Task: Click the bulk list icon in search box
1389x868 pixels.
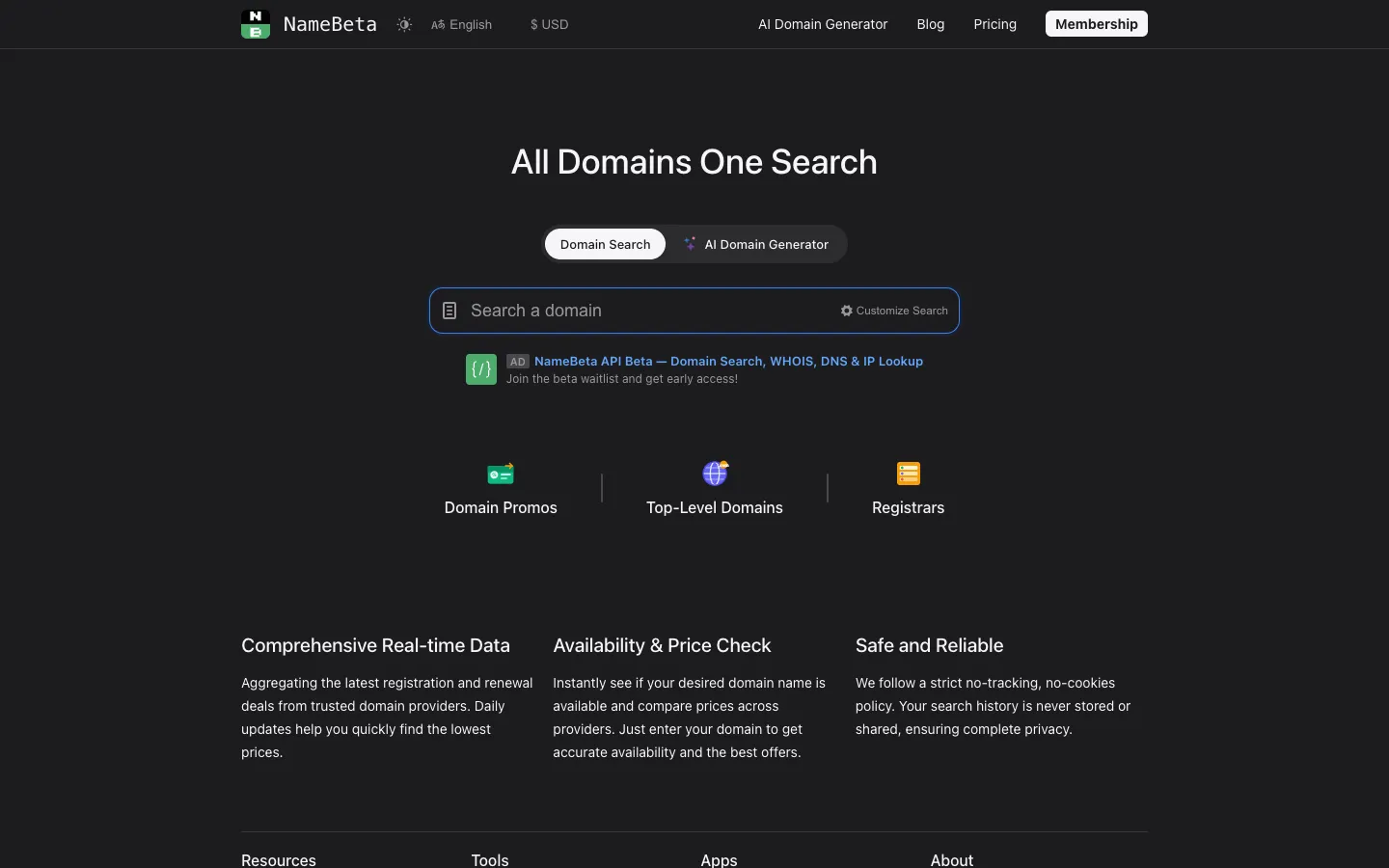Action: pos(449,311)
